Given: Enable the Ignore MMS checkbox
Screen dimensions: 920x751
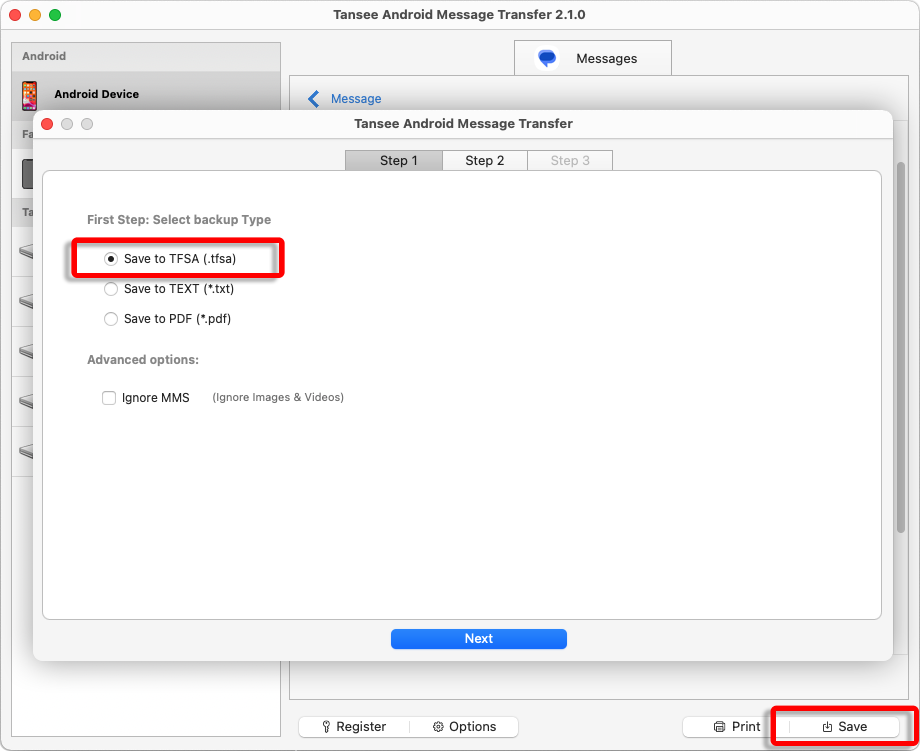Looking at the screenshot, I should [109, 398].
